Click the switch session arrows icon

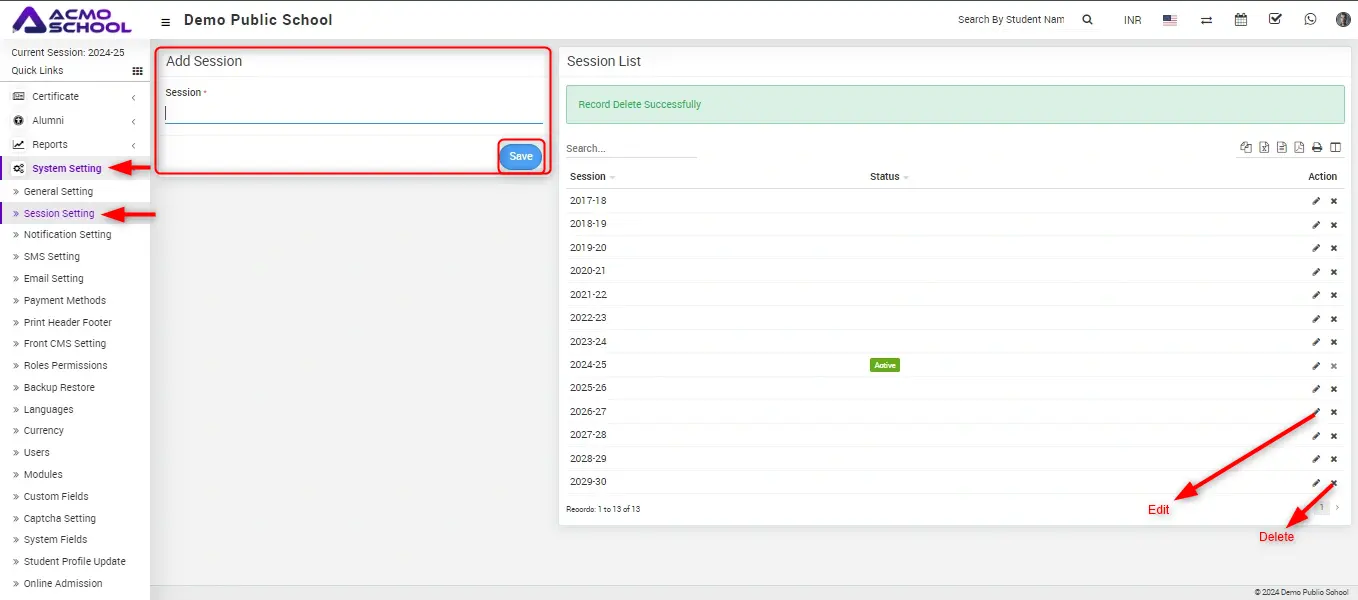coord(1207,20)
